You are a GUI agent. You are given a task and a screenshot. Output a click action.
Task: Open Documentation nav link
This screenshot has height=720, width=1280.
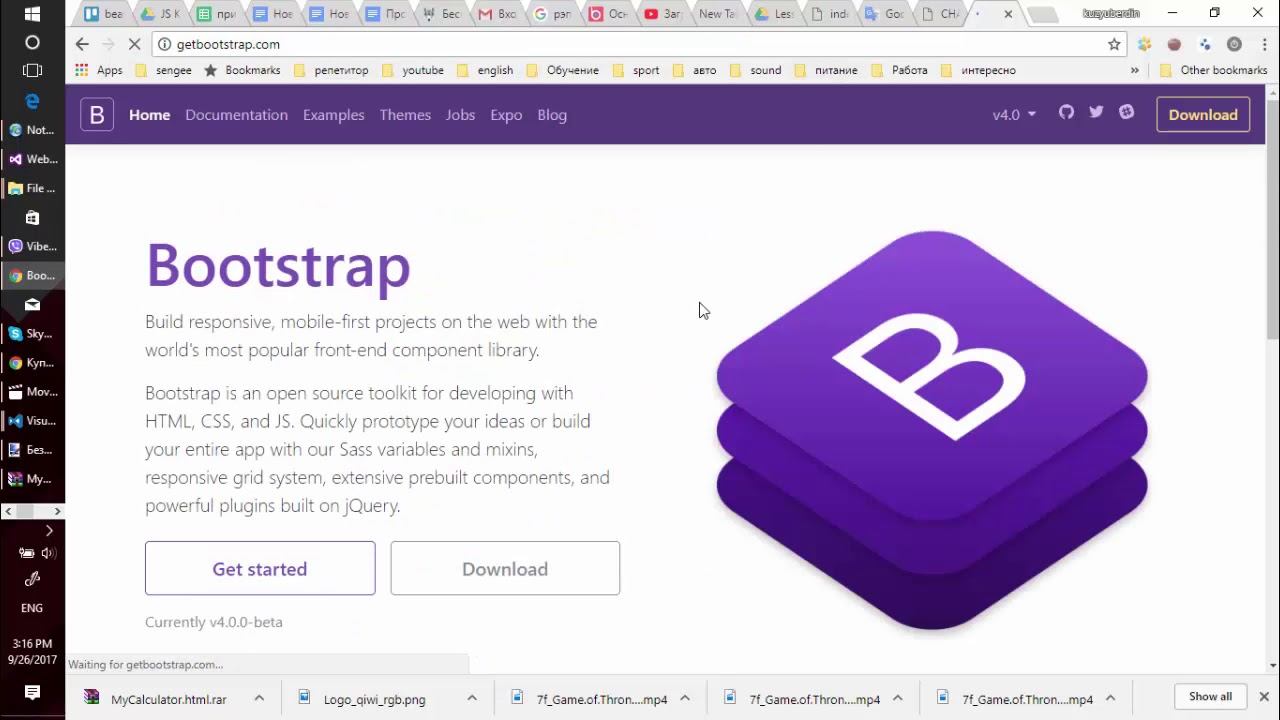pyautogui.click(x=236, y=115)
